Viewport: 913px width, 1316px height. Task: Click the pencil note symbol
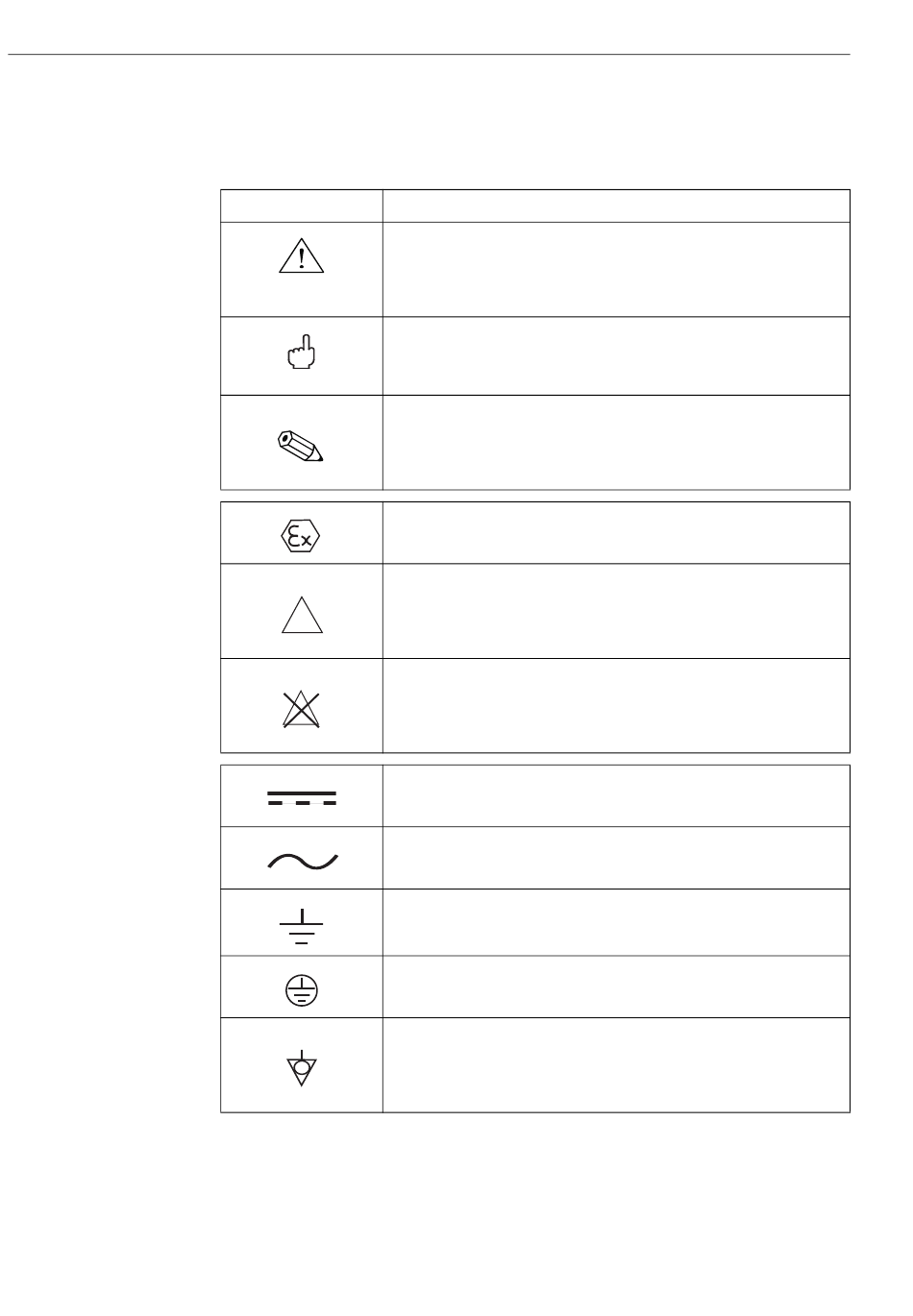pos(302,446)
